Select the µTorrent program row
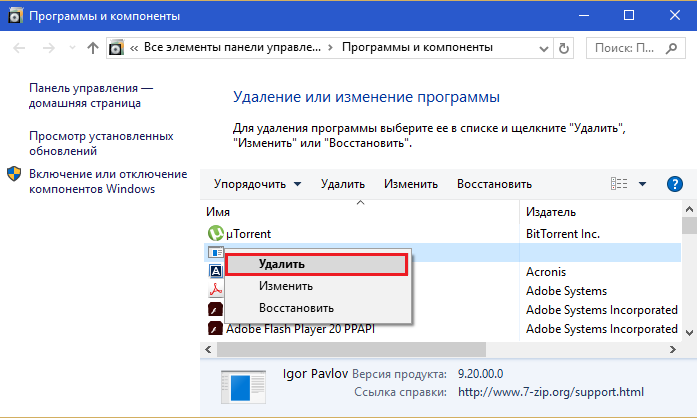Screen dimensions: 697x418 [x=442, y=233]
